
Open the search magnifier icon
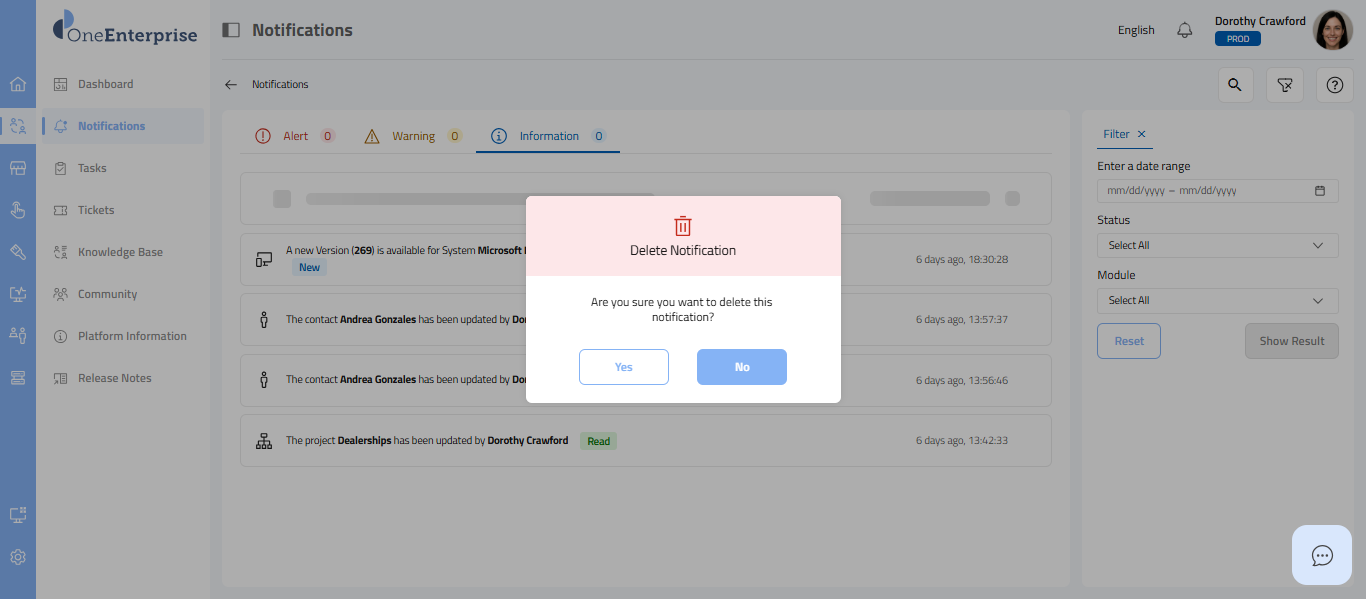point(1235,85)
